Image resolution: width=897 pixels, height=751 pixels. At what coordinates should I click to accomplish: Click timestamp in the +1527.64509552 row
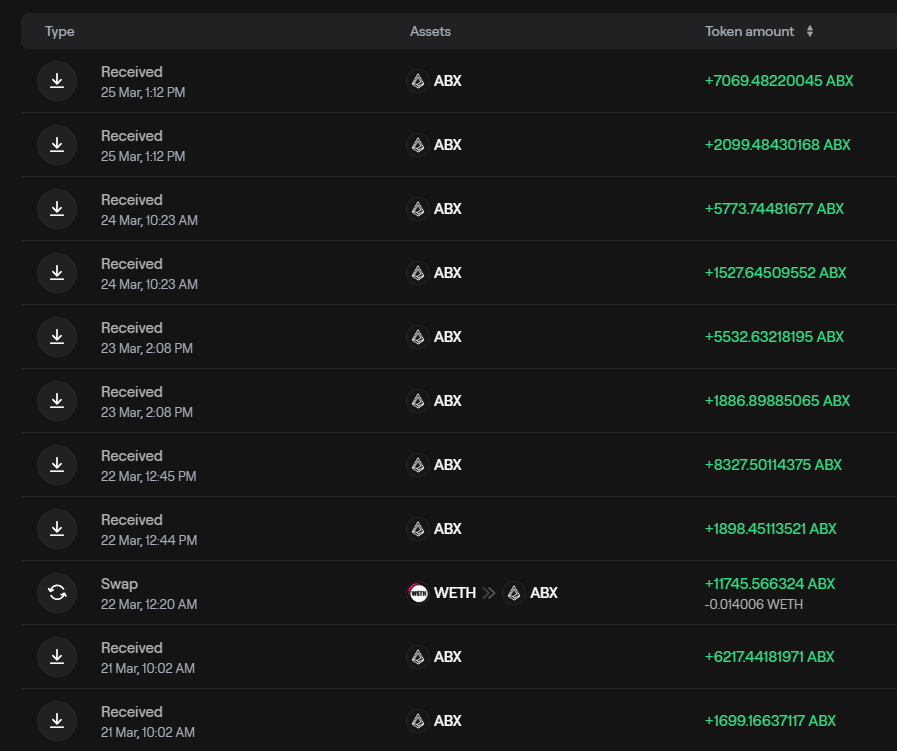(x=149, y=284)
